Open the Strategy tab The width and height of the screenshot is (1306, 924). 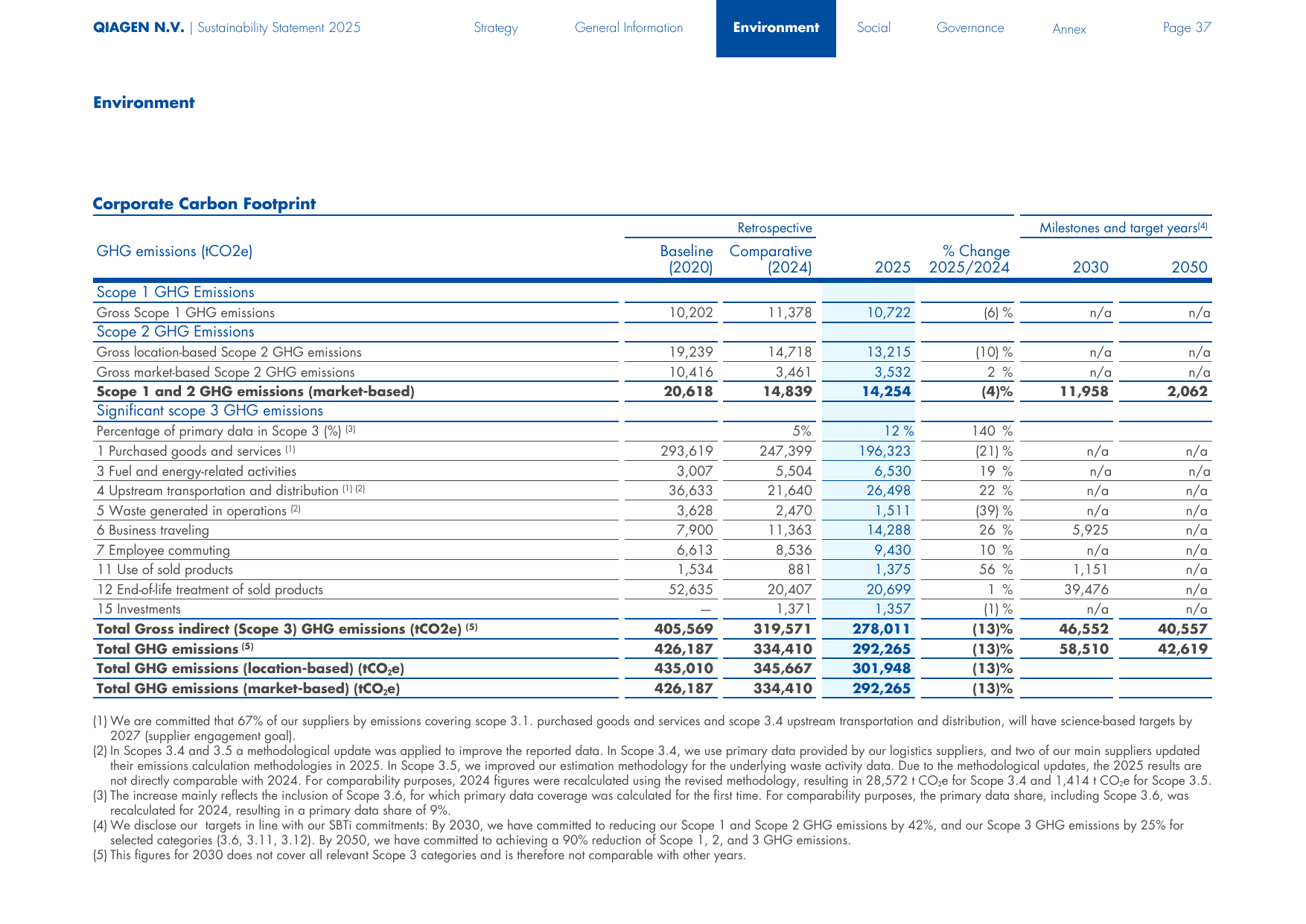[x=495, y=28]
